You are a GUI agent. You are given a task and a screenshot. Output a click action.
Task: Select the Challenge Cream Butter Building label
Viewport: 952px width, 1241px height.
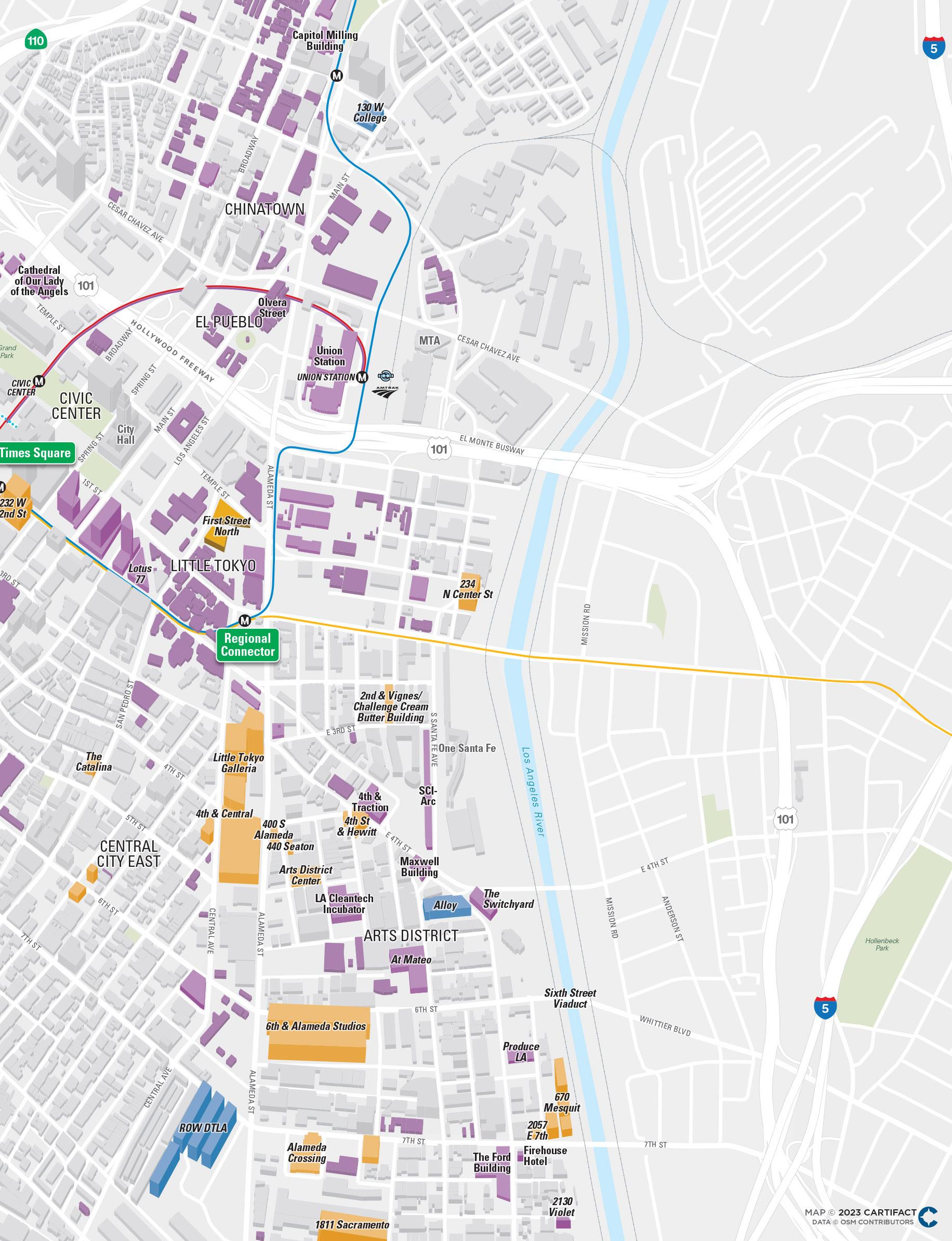pyautogui.click(x=391, y=707)
